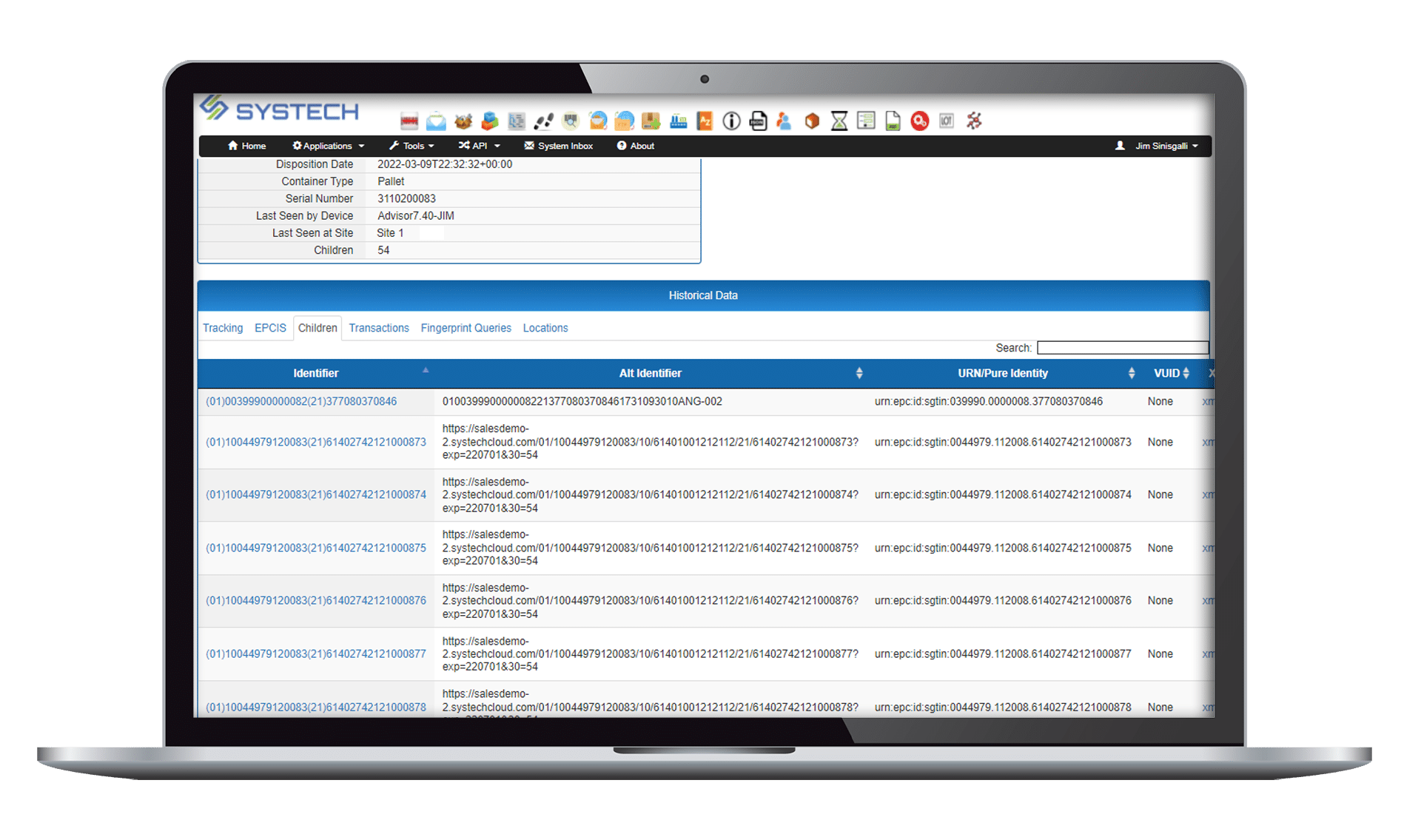
Task: Click the info circle icon in toolbar
Action: tap(730, 121)
